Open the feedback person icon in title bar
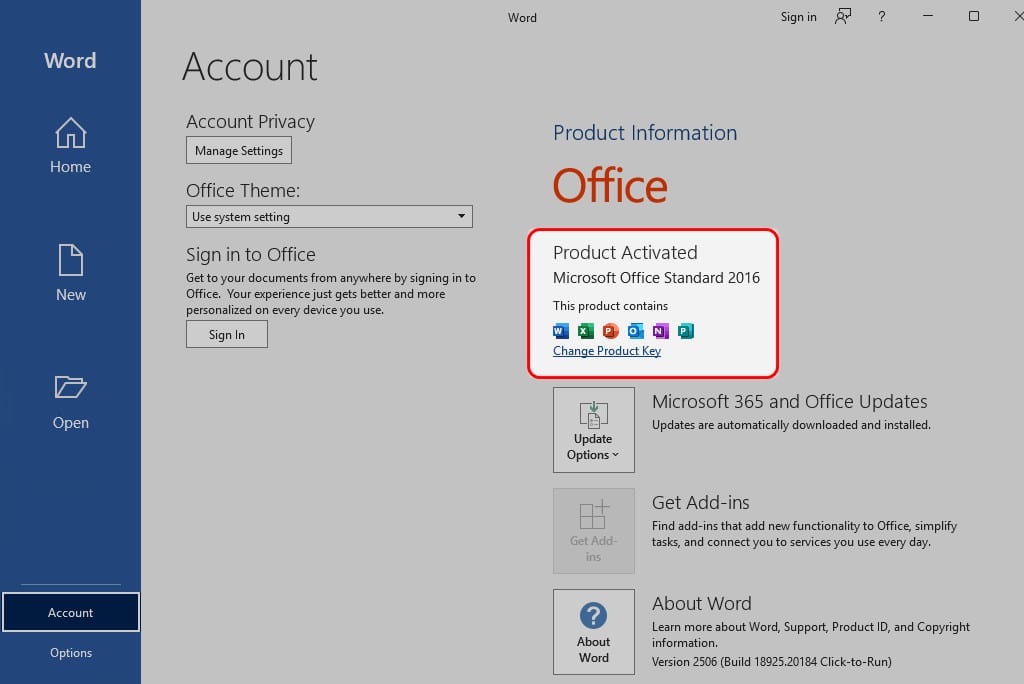 [843, 16]
